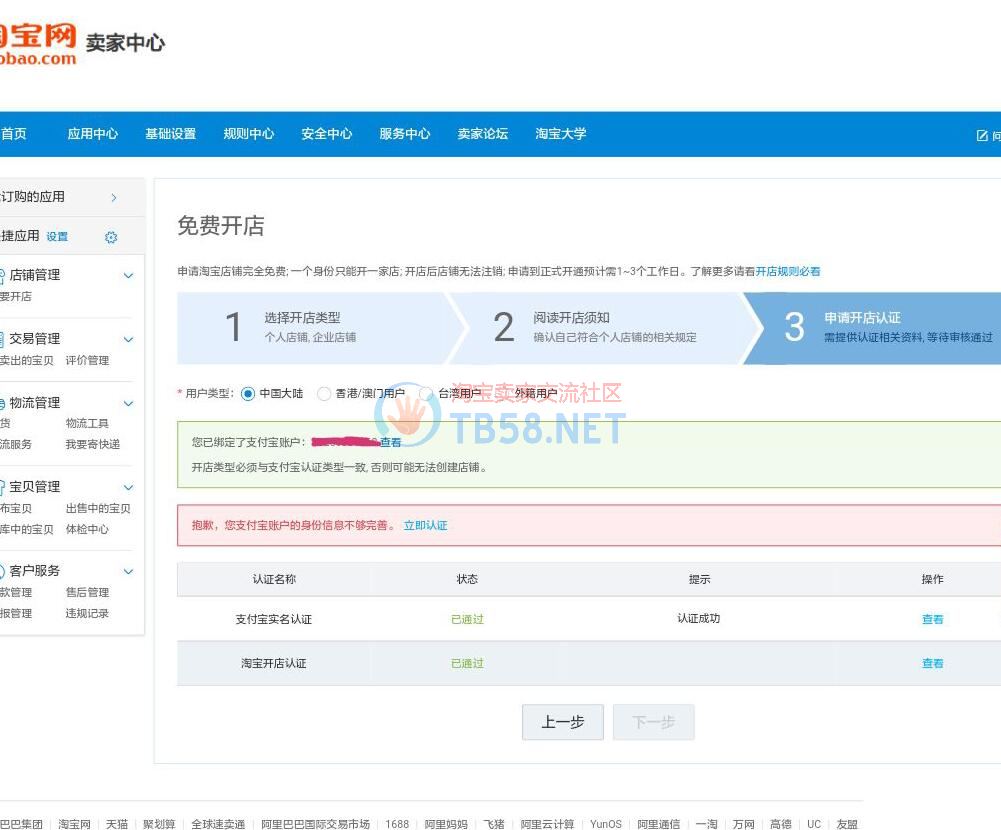The height and width of the screenshot is (830, 1001).
Task: Click 聚划算 footer link
Action: pyautogui.click(x=159, y=824)
